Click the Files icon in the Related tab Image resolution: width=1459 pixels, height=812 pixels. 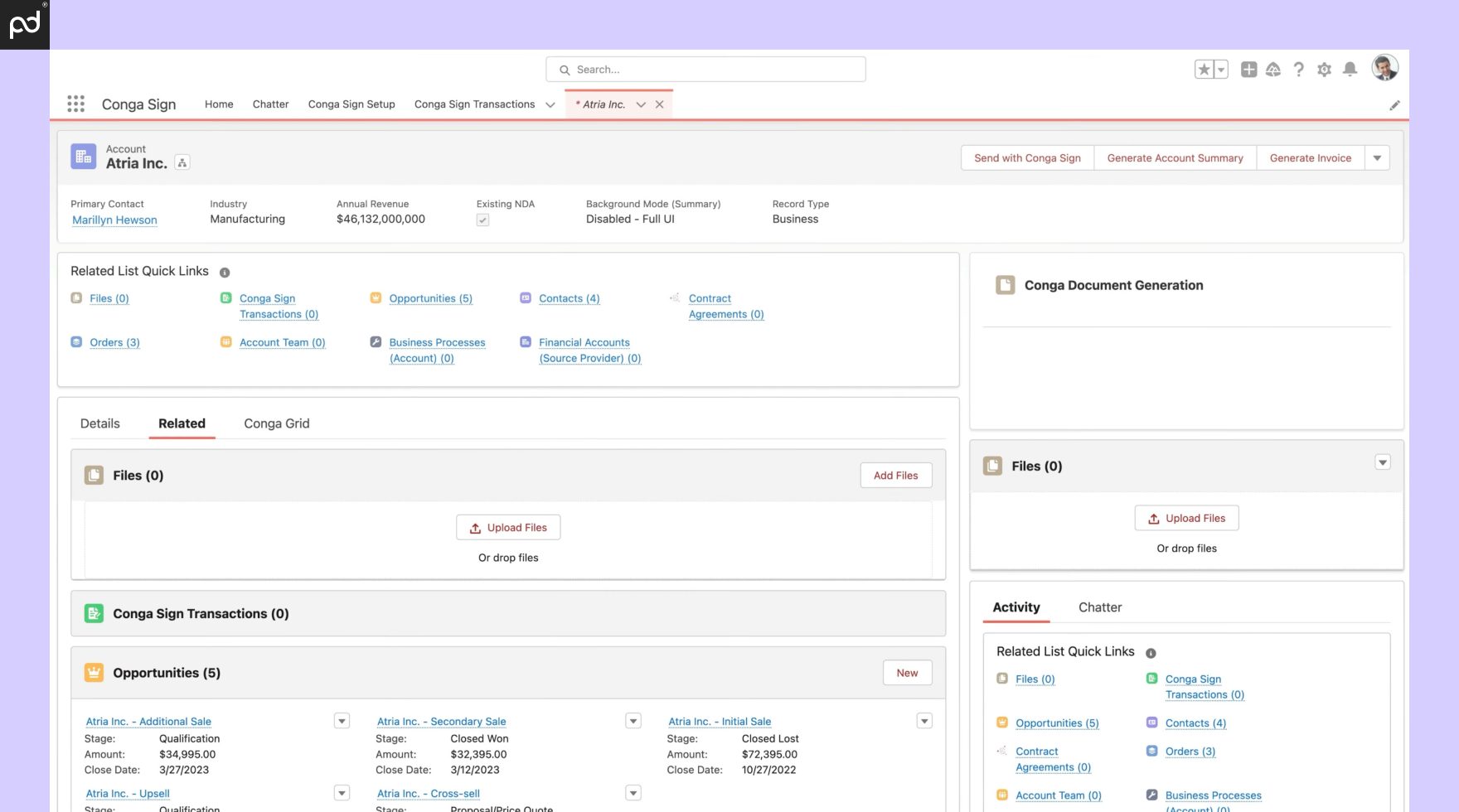click(94, 475)
